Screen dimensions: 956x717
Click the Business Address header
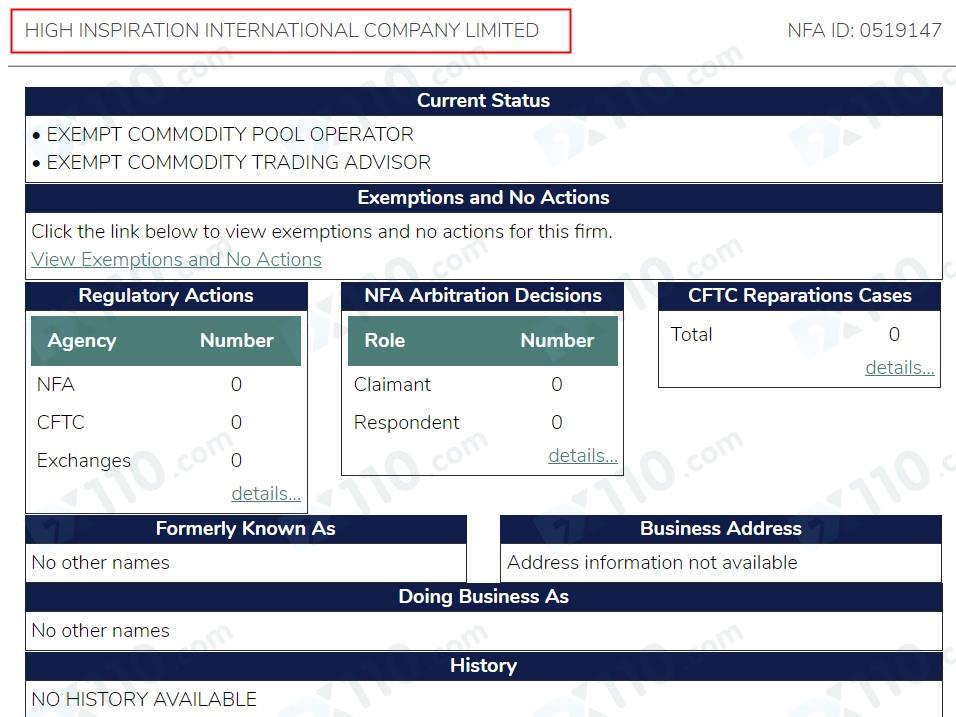(x=721, y=529)
